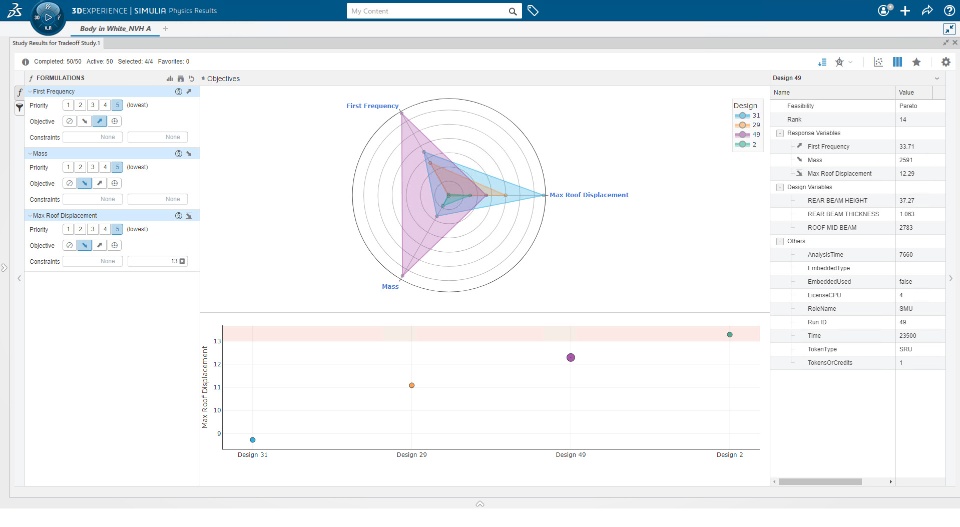Click the 3DS logo in top bar
This screenshot has height=527, width=960.
[x=14, y=10]
